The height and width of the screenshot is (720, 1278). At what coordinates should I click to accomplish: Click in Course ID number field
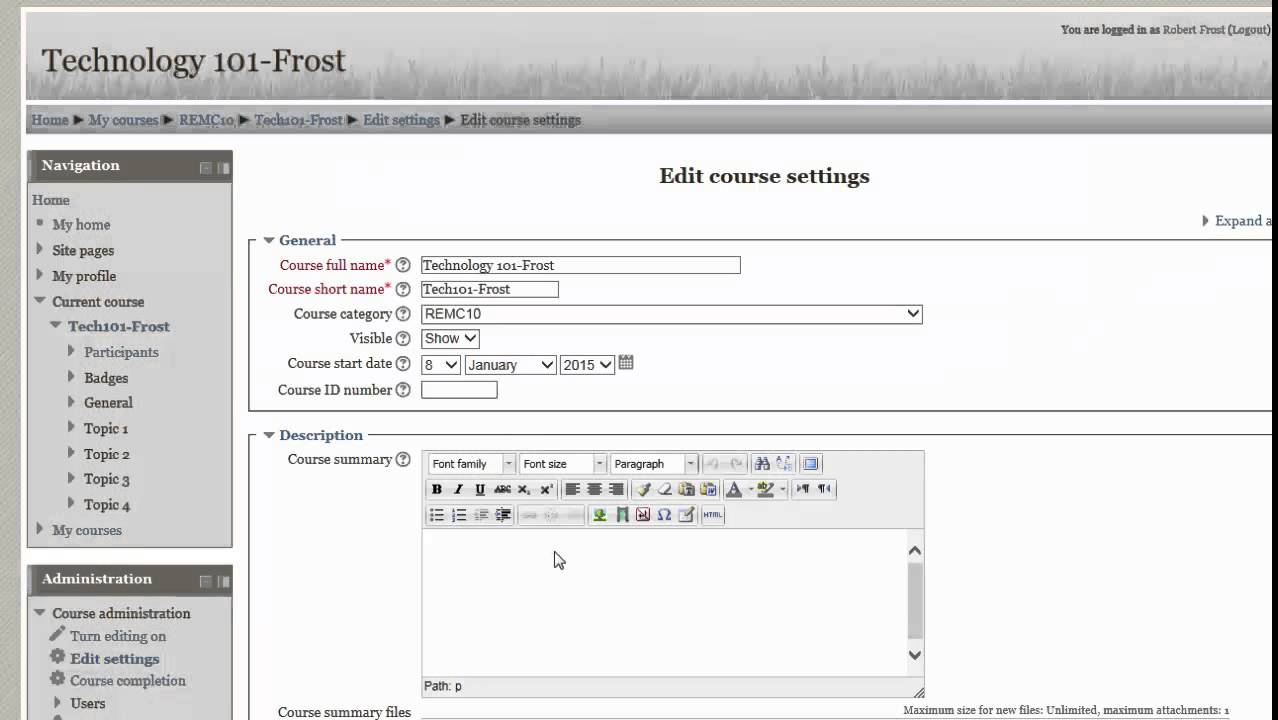tap(459, 390)
